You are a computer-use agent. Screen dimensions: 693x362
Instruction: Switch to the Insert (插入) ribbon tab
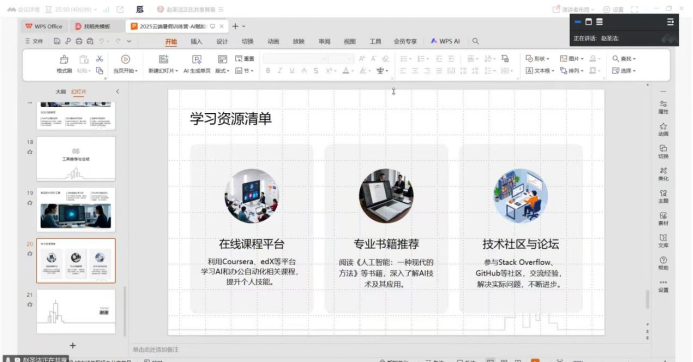196,41
